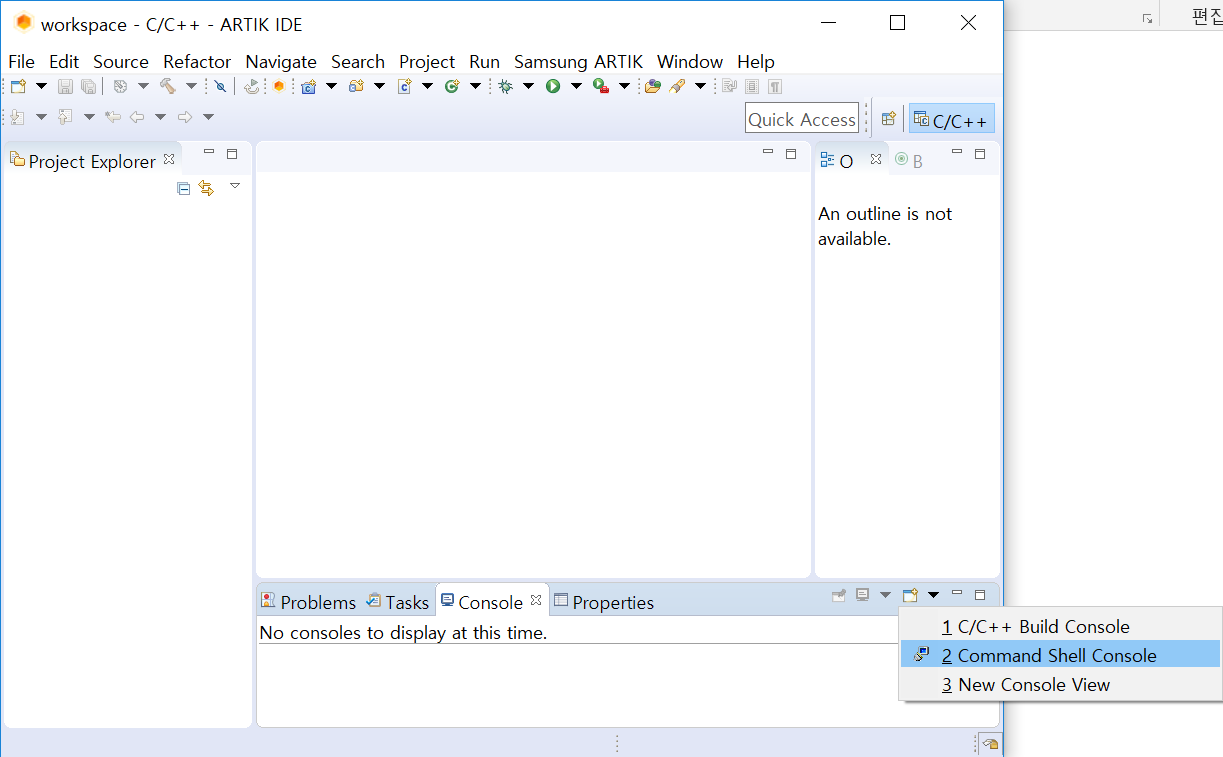Click the New file wizard icon
This screenshot has width=1223, height=757.
(x=18, y=87)
